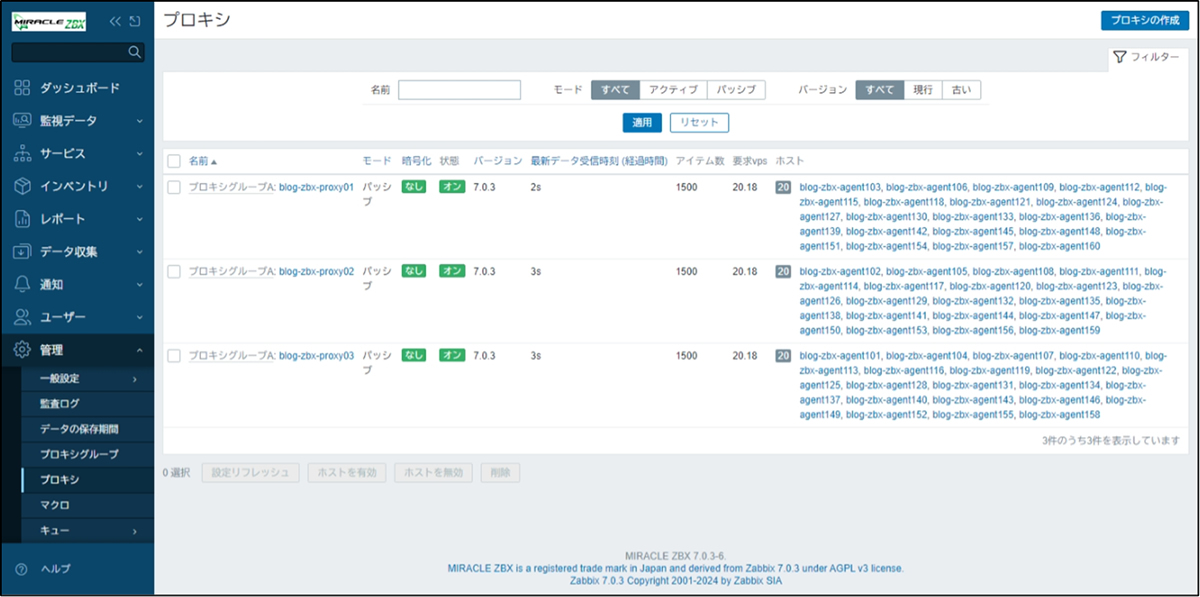Viewport: 1200px width, 597px height.
Task: Check the box for blog-zbx-proxy03 row
Action: [x=174, y=356]
